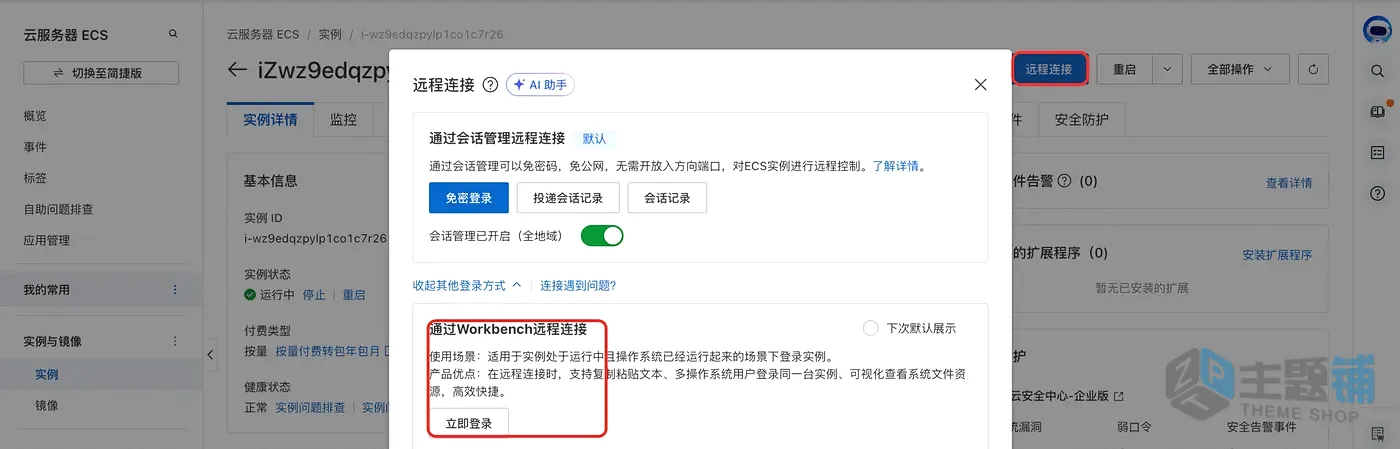The image size is (1400, 449).
Task: Click 实例 in the breadcrumb
Action: (x=331, y=34)
